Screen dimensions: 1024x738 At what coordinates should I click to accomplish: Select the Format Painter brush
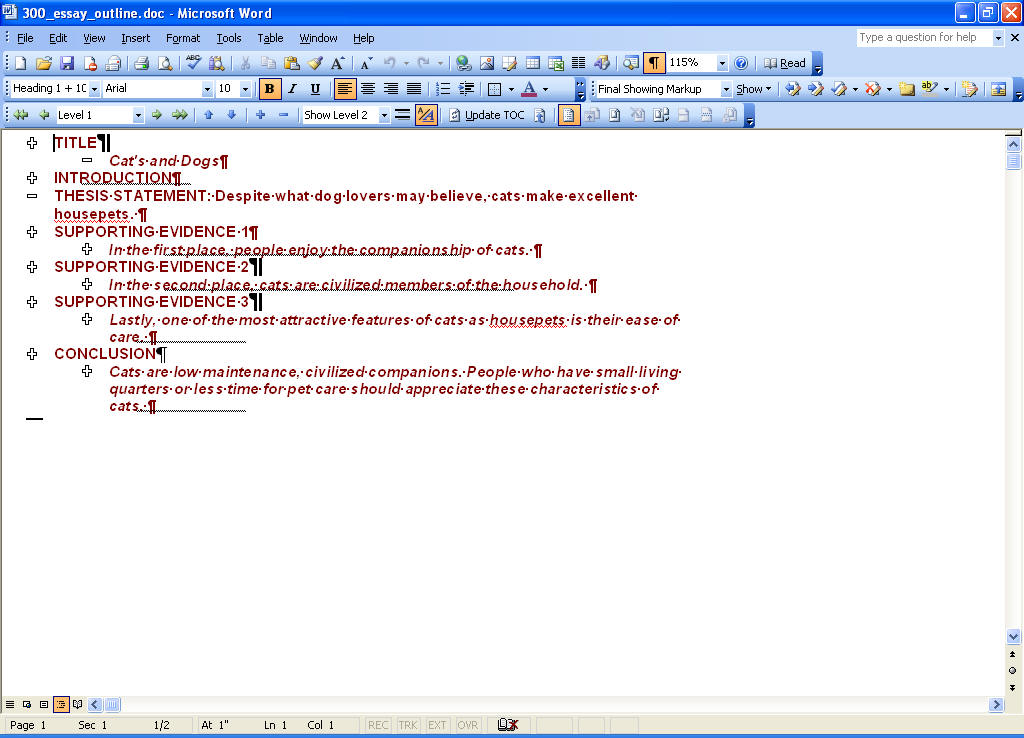315,63
